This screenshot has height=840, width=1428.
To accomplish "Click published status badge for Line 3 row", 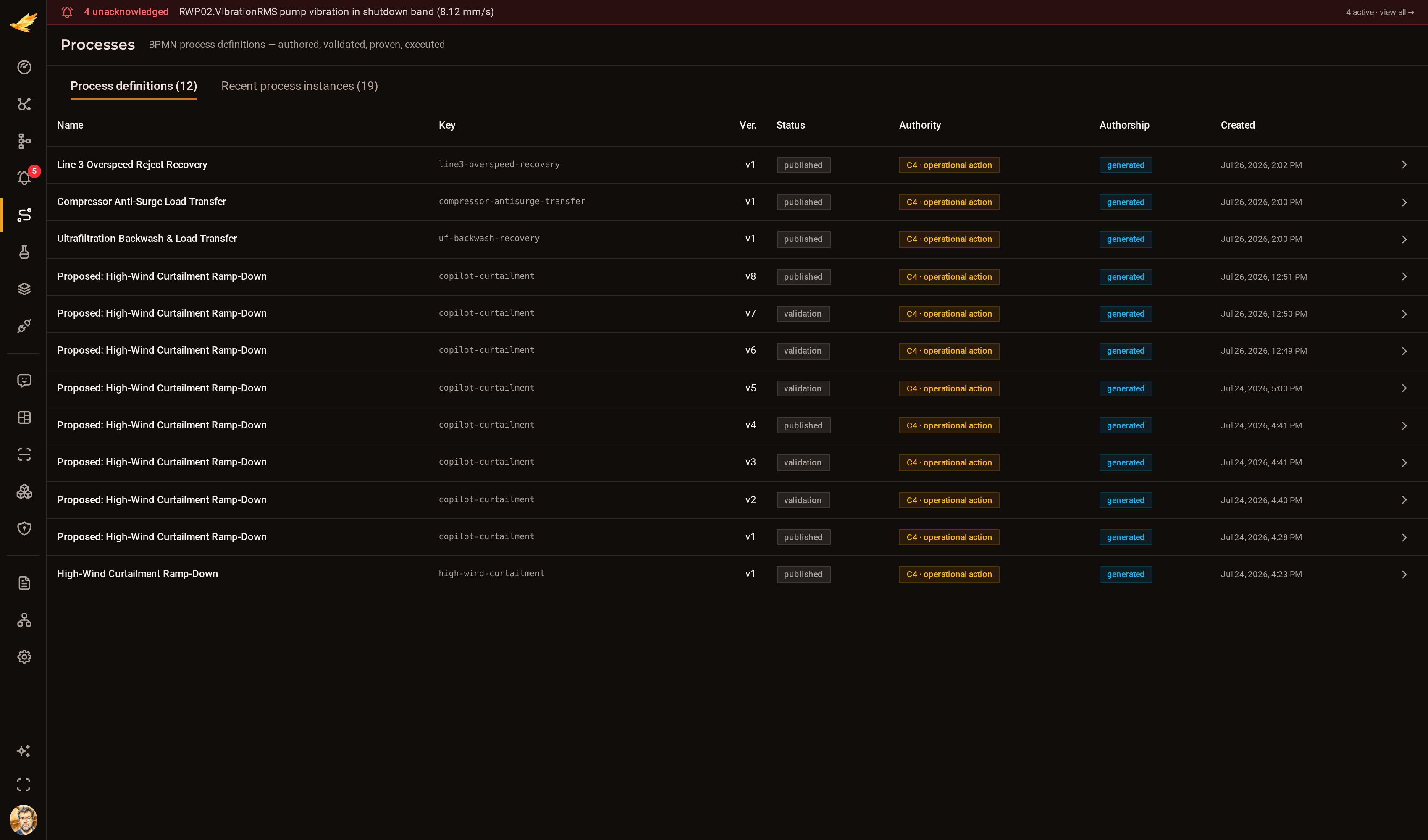I will pyautogui.click(x=803, y=165).
